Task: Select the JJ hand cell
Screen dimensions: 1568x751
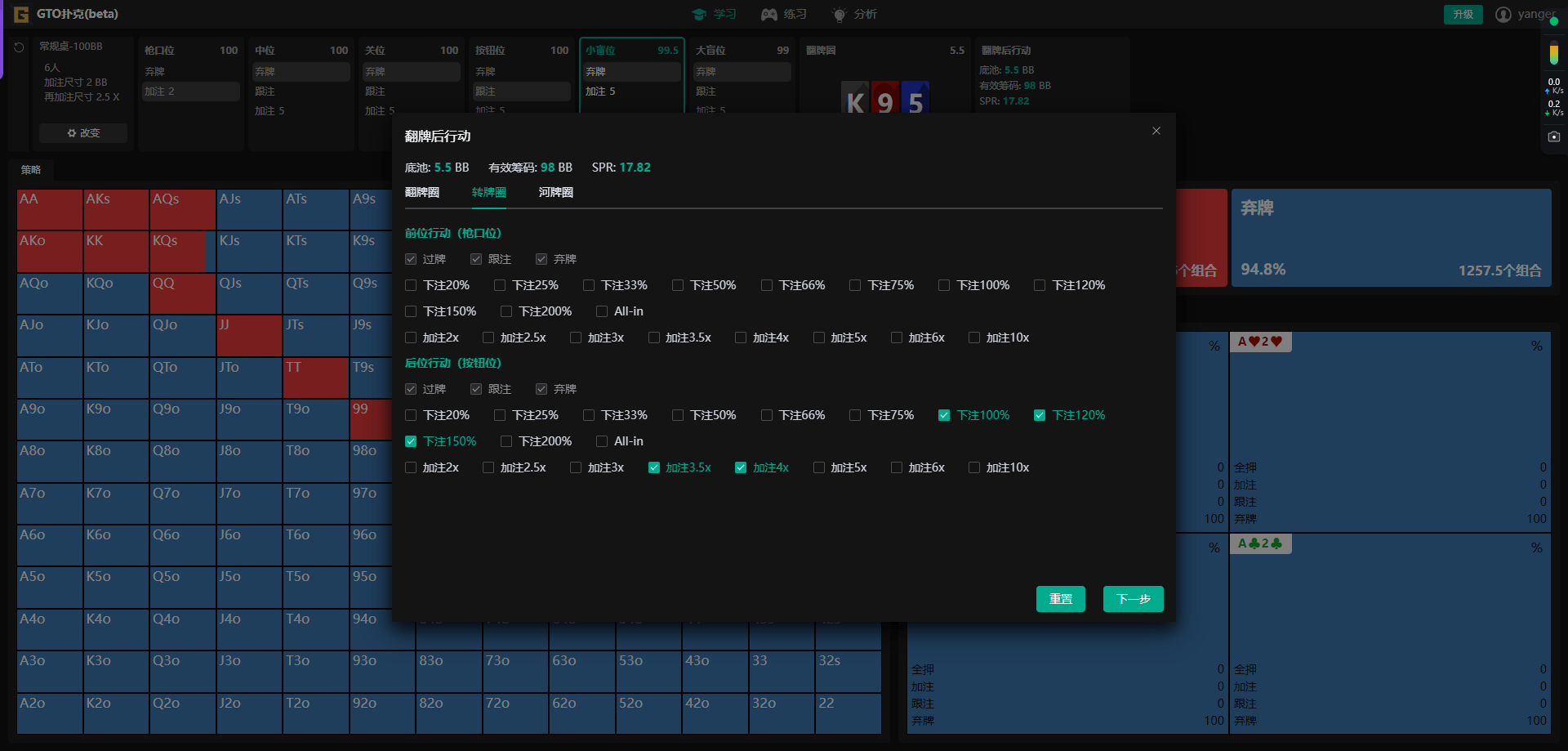Action: coord(250,336)
